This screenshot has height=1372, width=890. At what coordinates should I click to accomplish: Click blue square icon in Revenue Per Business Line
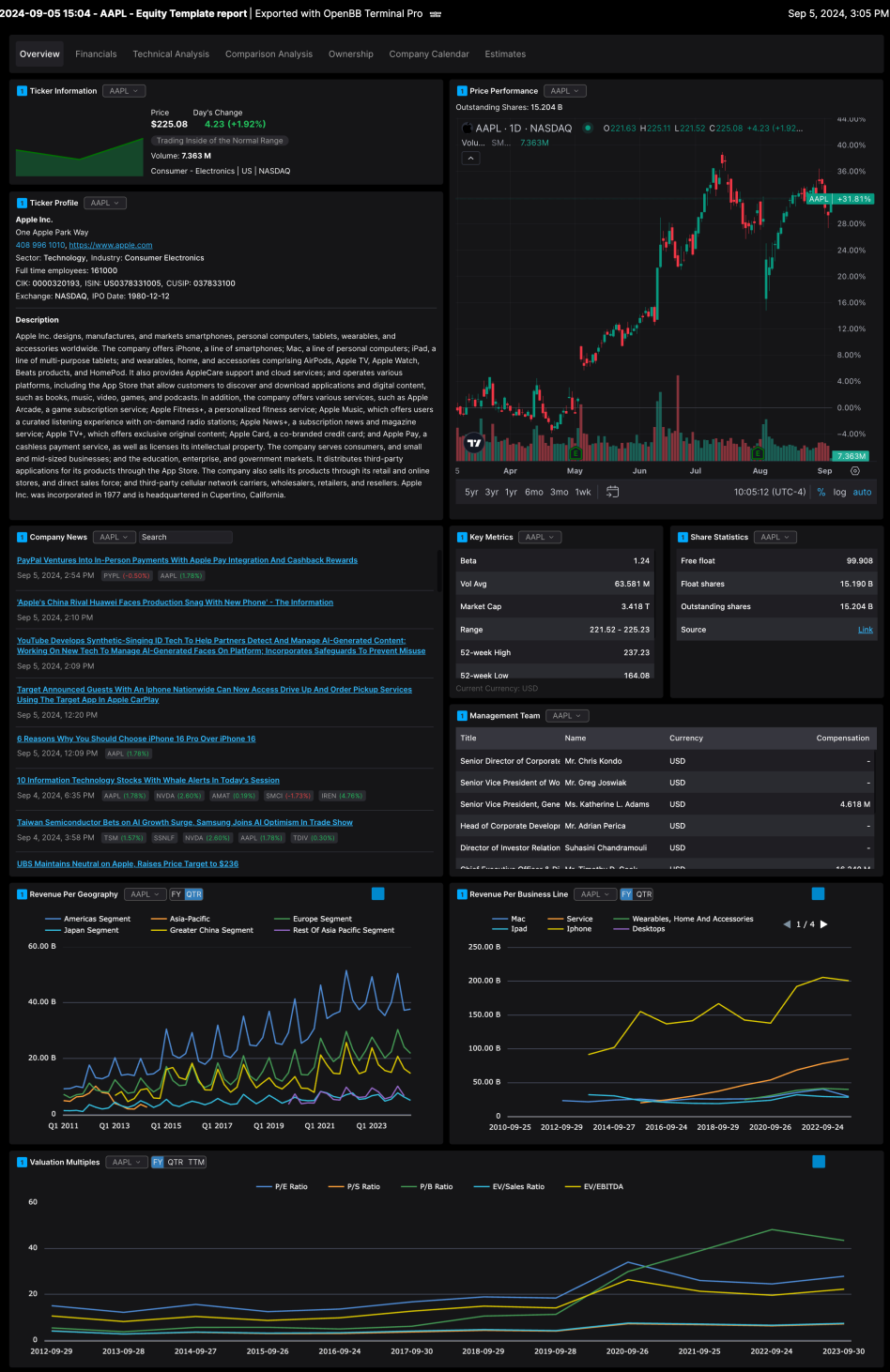click(818, 894)
